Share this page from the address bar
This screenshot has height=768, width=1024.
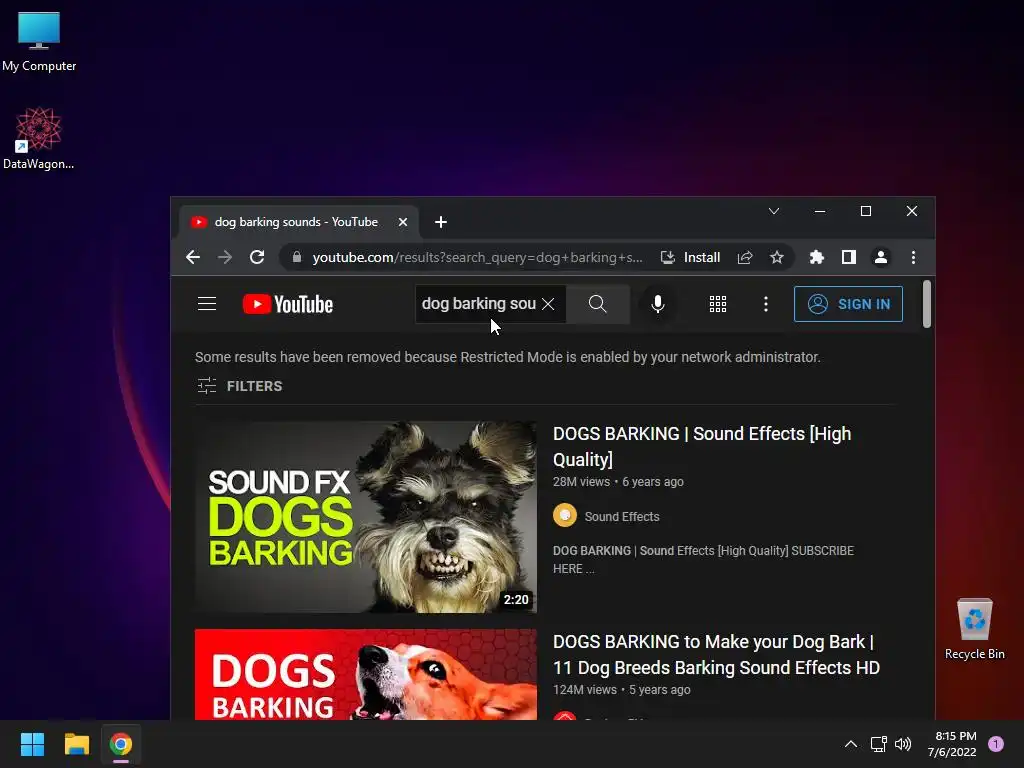pos(744,257)
